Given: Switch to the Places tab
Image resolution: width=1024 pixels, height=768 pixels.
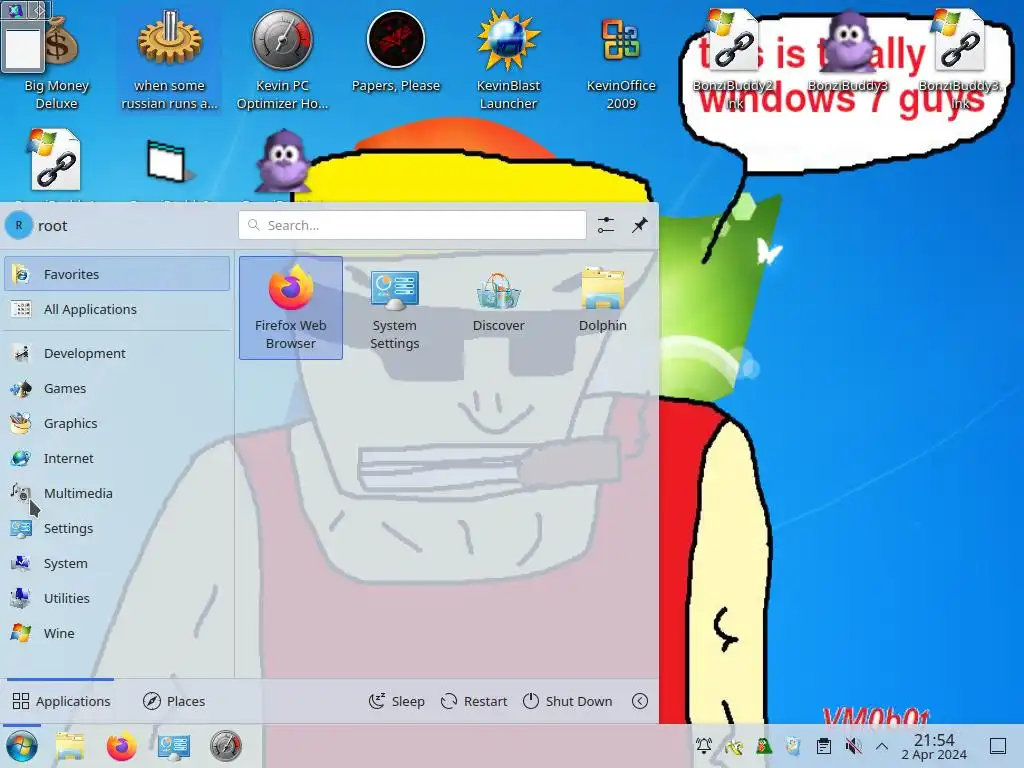Looking at the screenshot, I should point(174,701).
